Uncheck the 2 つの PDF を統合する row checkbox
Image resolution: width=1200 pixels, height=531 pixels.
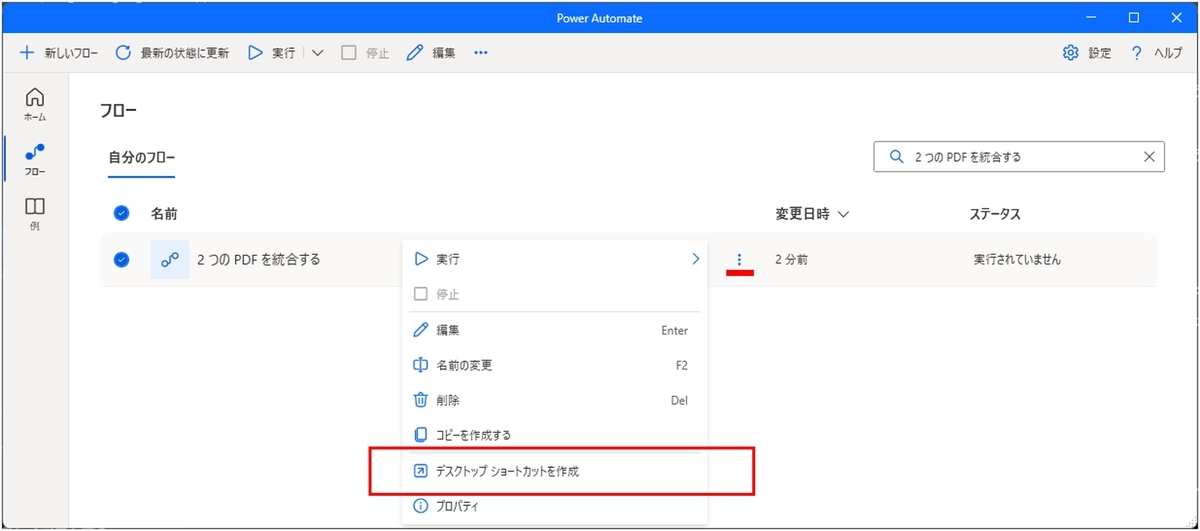pyautogui.click(x=122, y=259)
